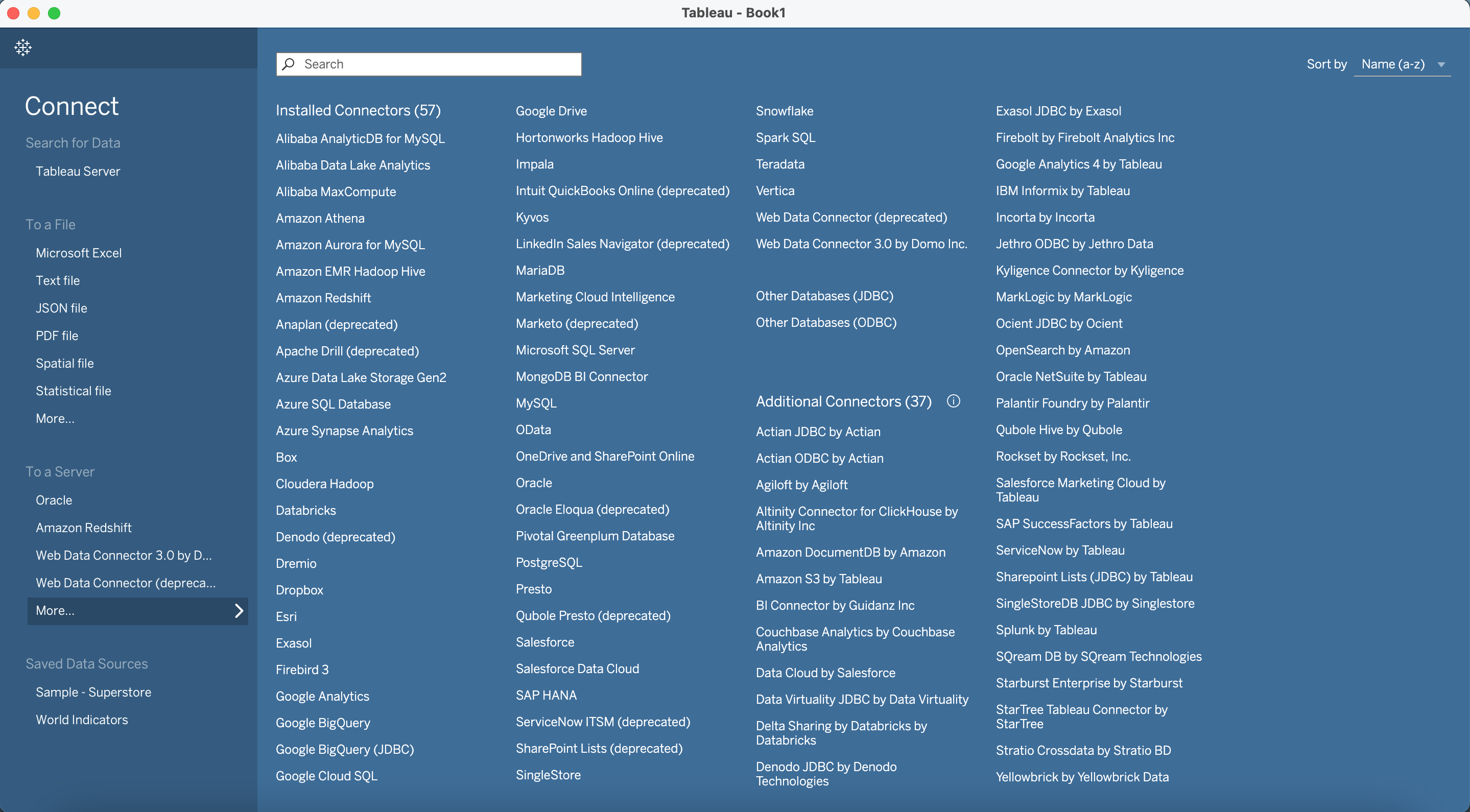Click the search magnifier icon
The image size is (1470, 812).
[x=289, y=64]
